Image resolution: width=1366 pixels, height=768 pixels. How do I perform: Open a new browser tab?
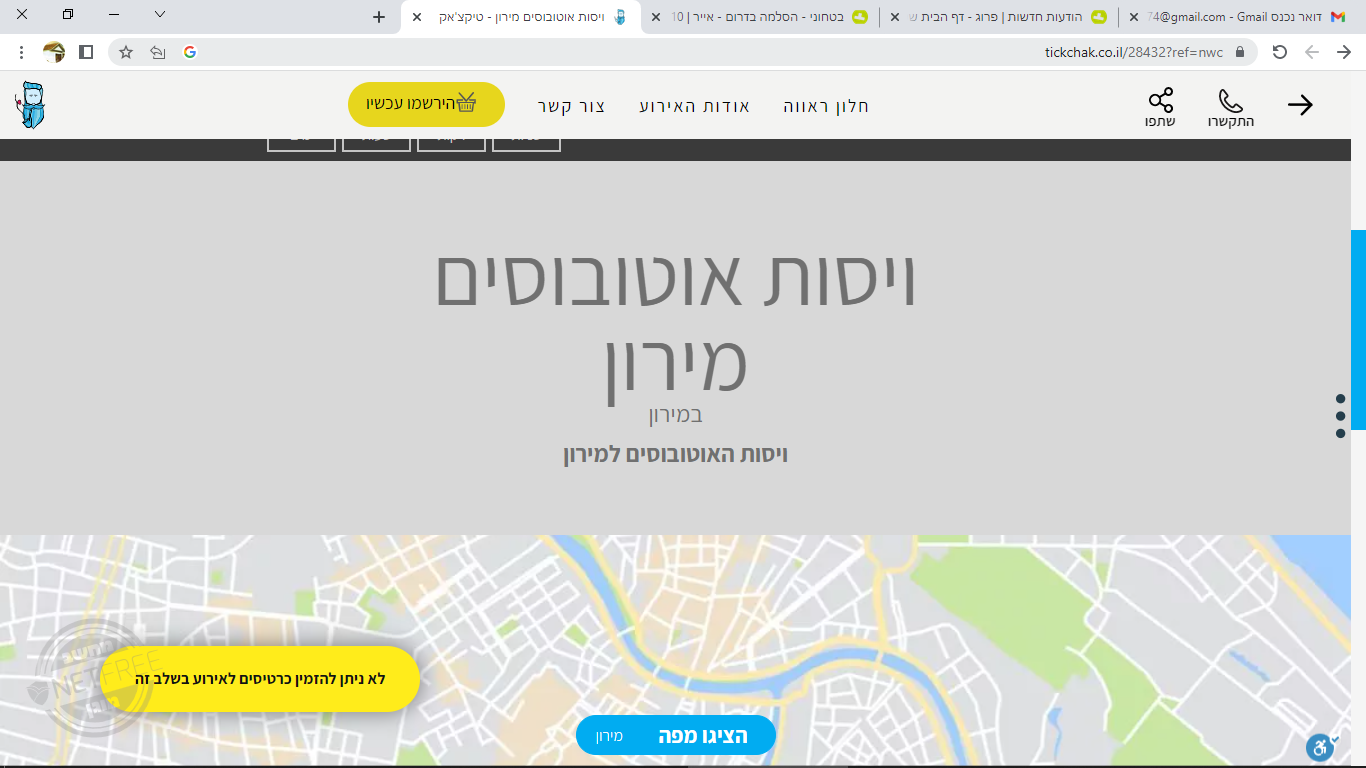pyautogui.click(x=378, y=17)
